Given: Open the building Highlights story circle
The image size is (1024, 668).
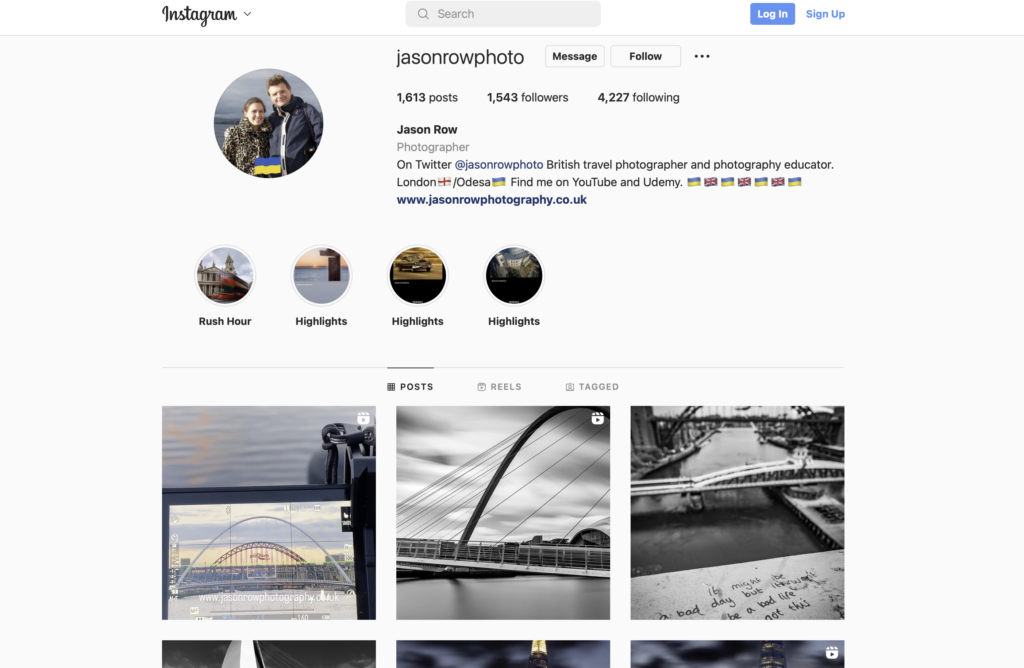Looking at the screenshot, I should [514, 276].
